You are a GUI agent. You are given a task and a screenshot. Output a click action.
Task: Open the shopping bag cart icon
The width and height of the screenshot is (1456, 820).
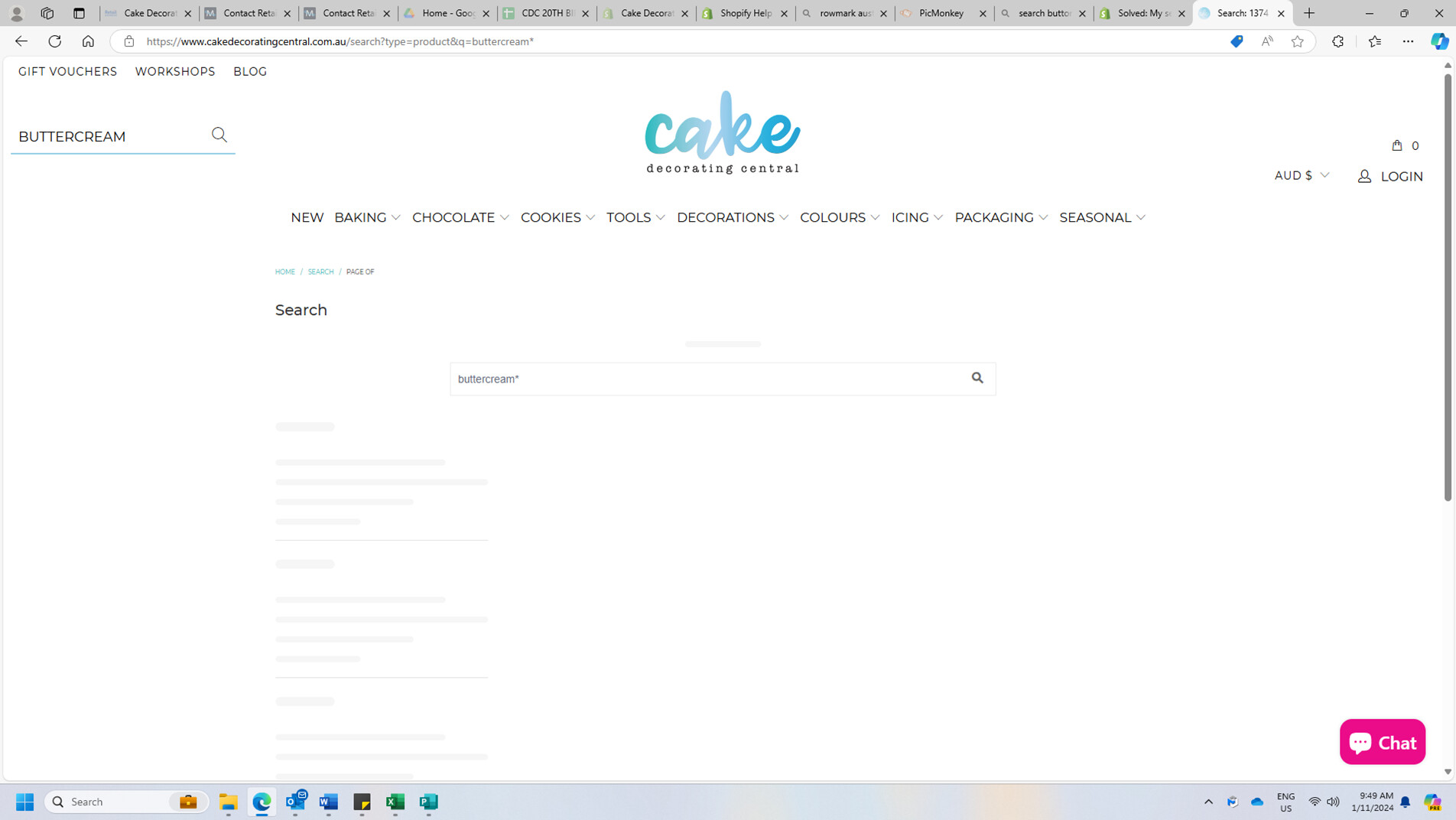tap(1397, 145)
